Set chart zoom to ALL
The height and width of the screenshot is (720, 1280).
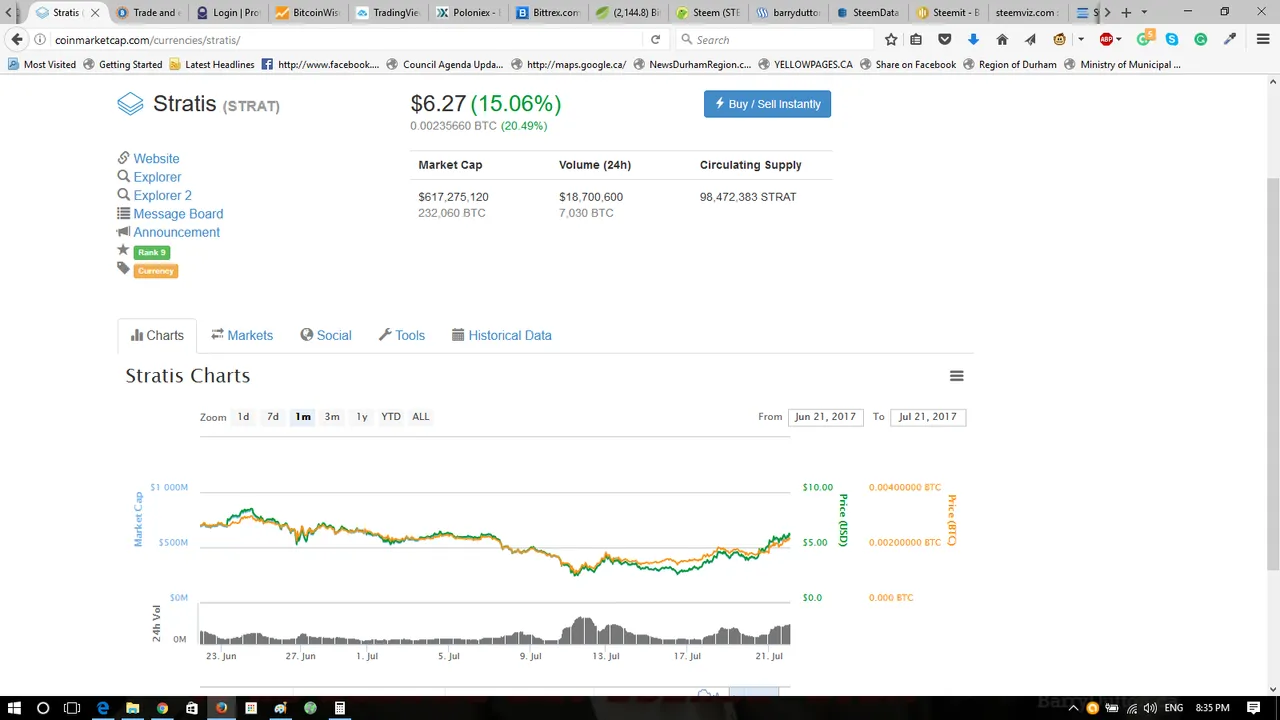[x=421, y=417]
